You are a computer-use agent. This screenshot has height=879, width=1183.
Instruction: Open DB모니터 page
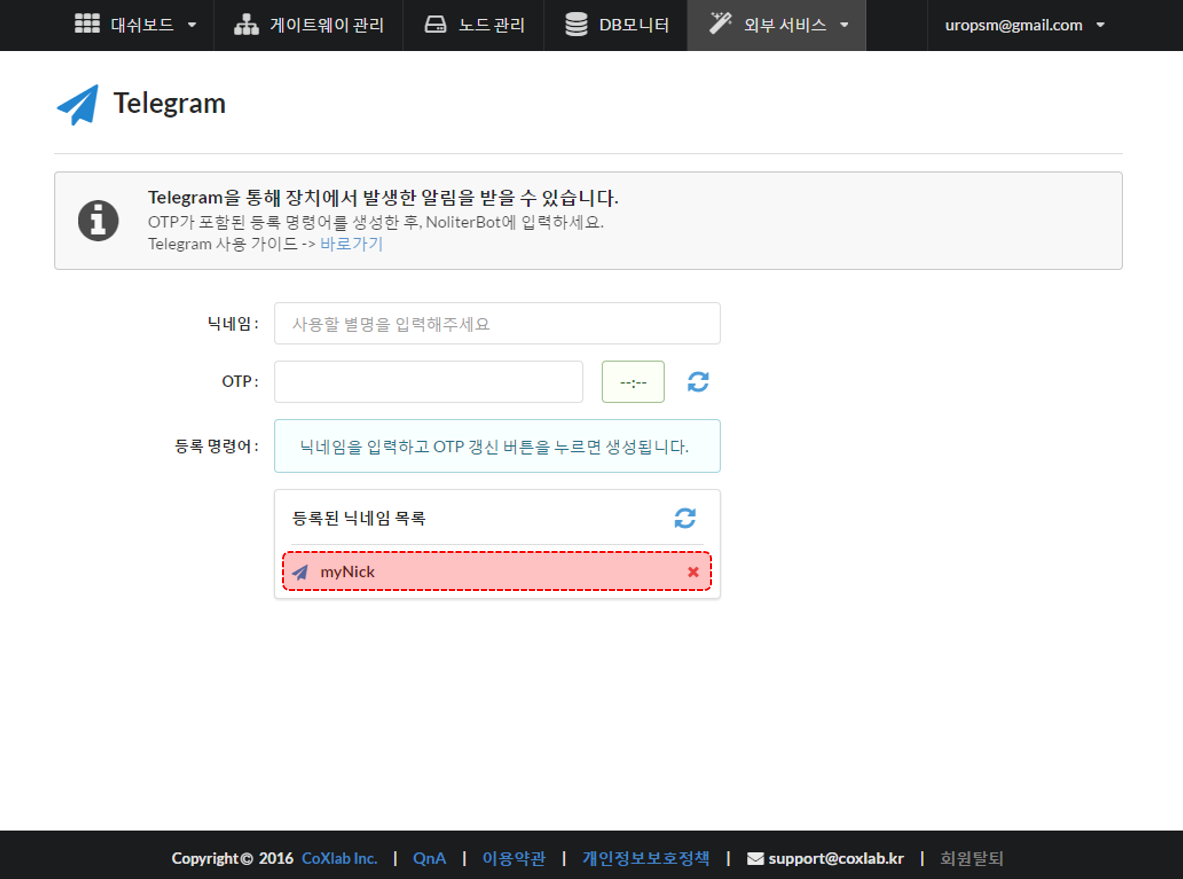point(616,25)
